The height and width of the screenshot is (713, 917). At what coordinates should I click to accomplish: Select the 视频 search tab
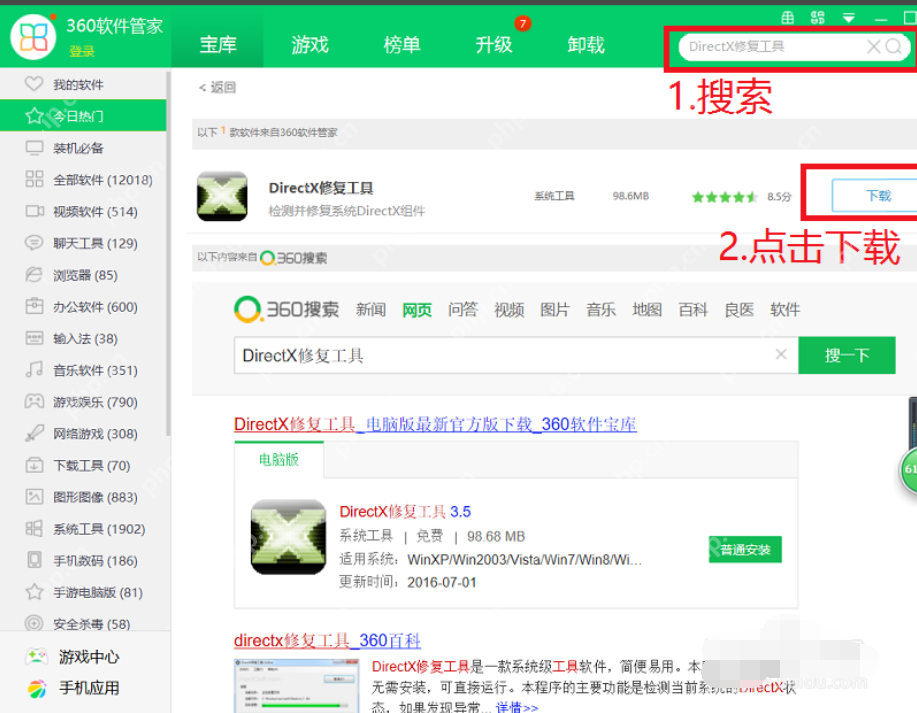pyautogui.click(x=509, y=309)
